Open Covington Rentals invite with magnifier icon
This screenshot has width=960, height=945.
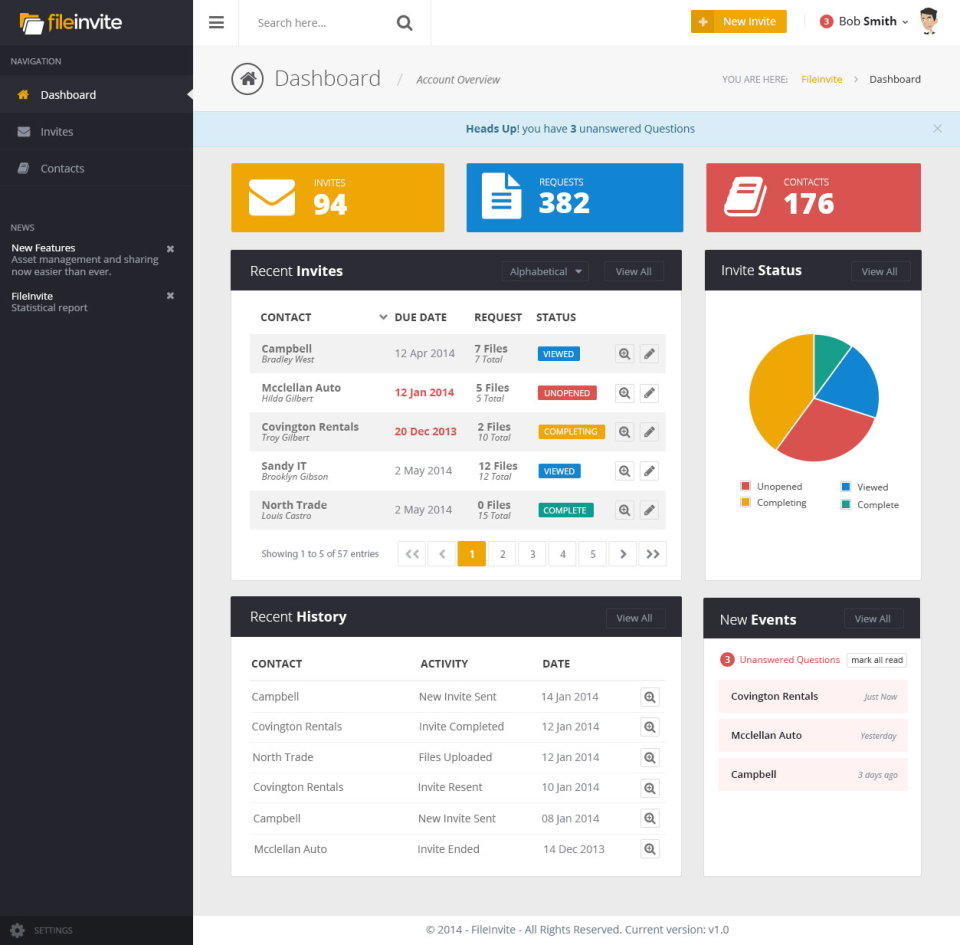(x=624, y=431)
